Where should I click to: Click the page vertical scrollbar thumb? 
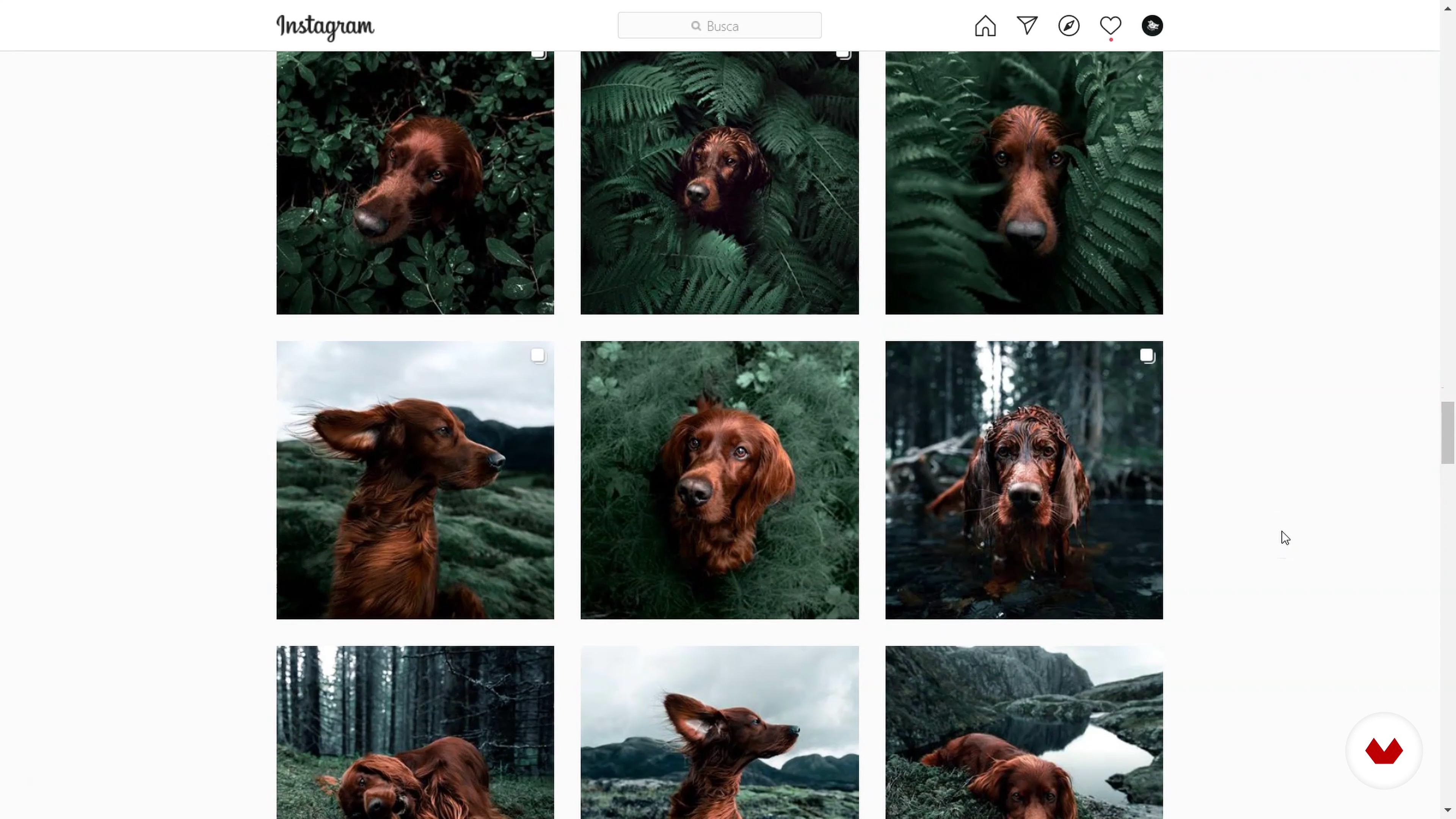1448,432
